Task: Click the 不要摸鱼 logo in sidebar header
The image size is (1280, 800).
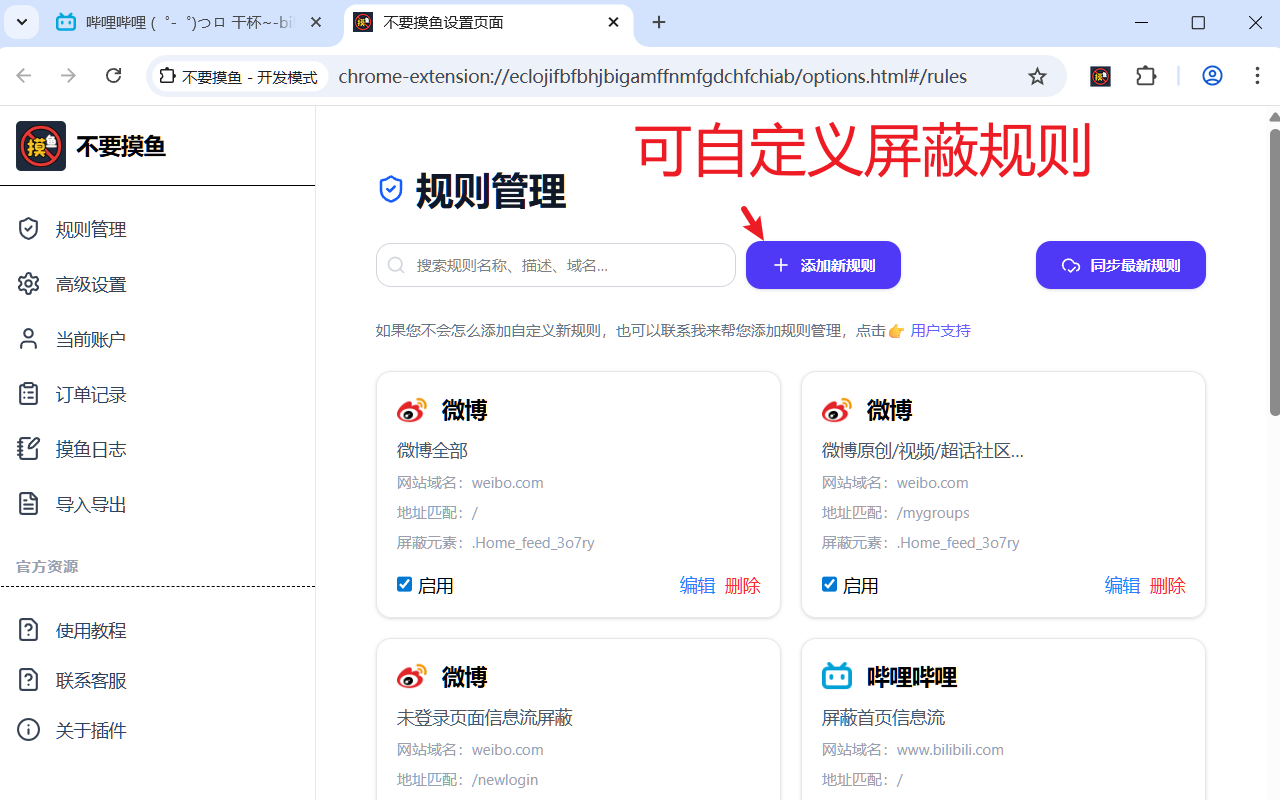Action: 41,146
